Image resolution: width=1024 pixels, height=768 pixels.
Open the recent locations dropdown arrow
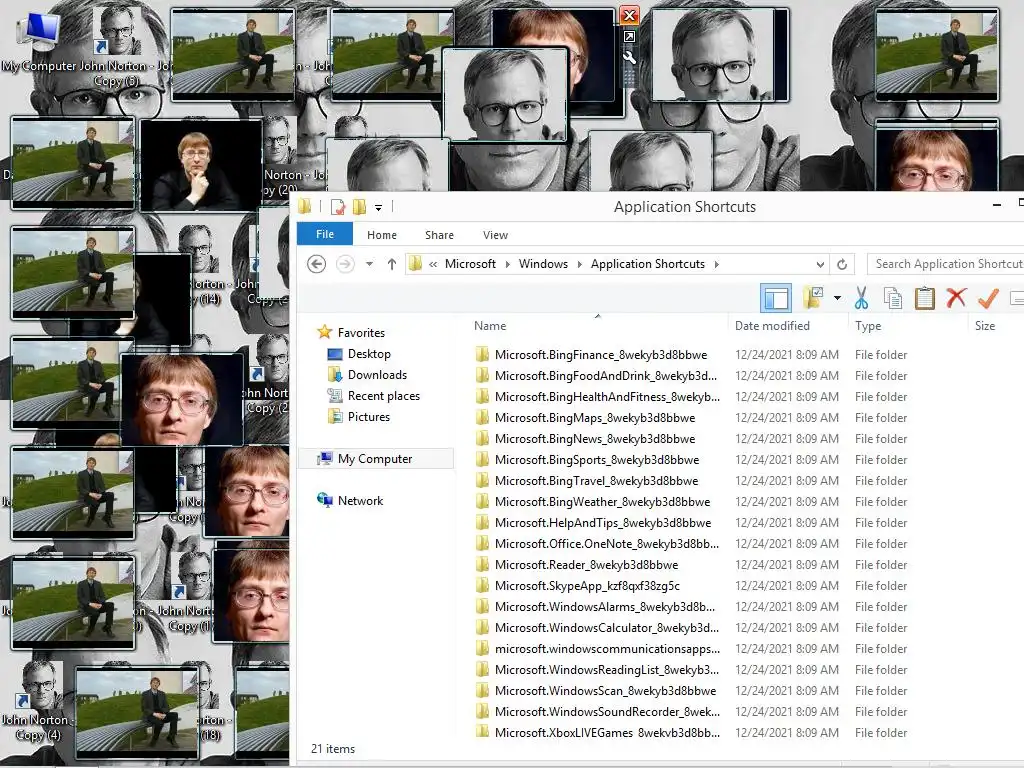point(369,264)
